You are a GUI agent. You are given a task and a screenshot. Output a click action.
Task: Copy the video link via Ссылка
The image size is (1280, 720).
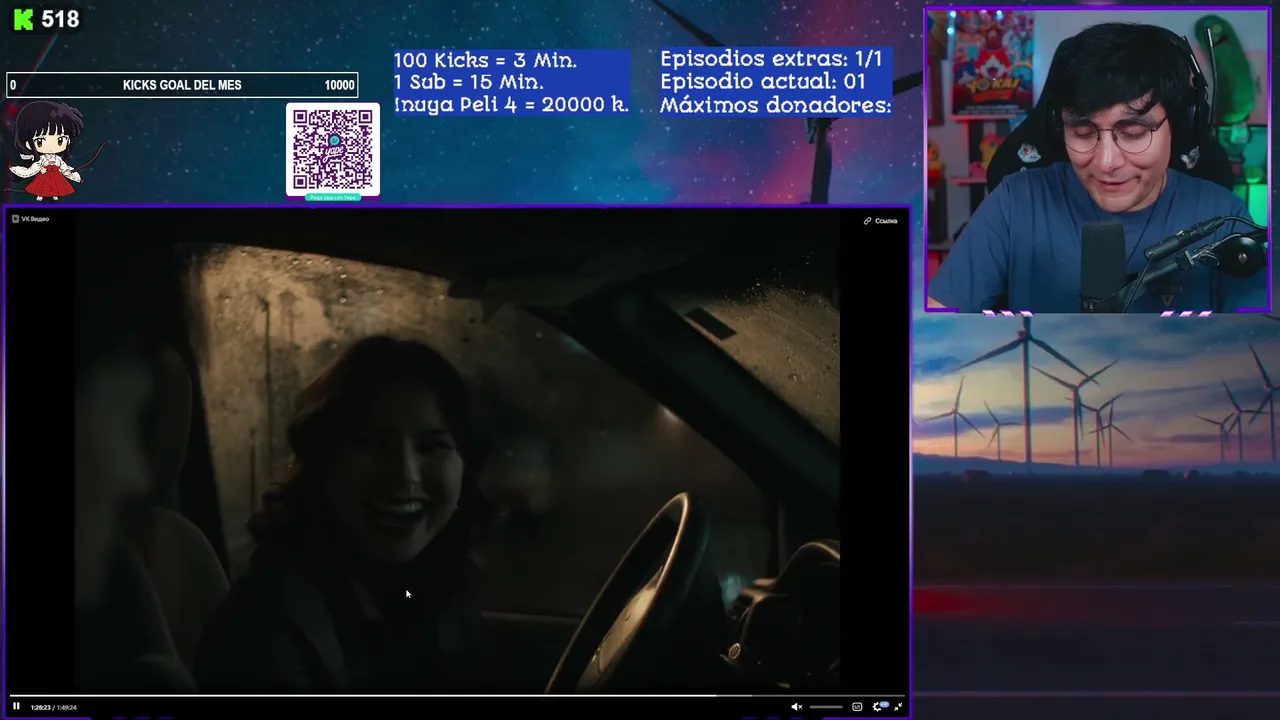[881, 221]
